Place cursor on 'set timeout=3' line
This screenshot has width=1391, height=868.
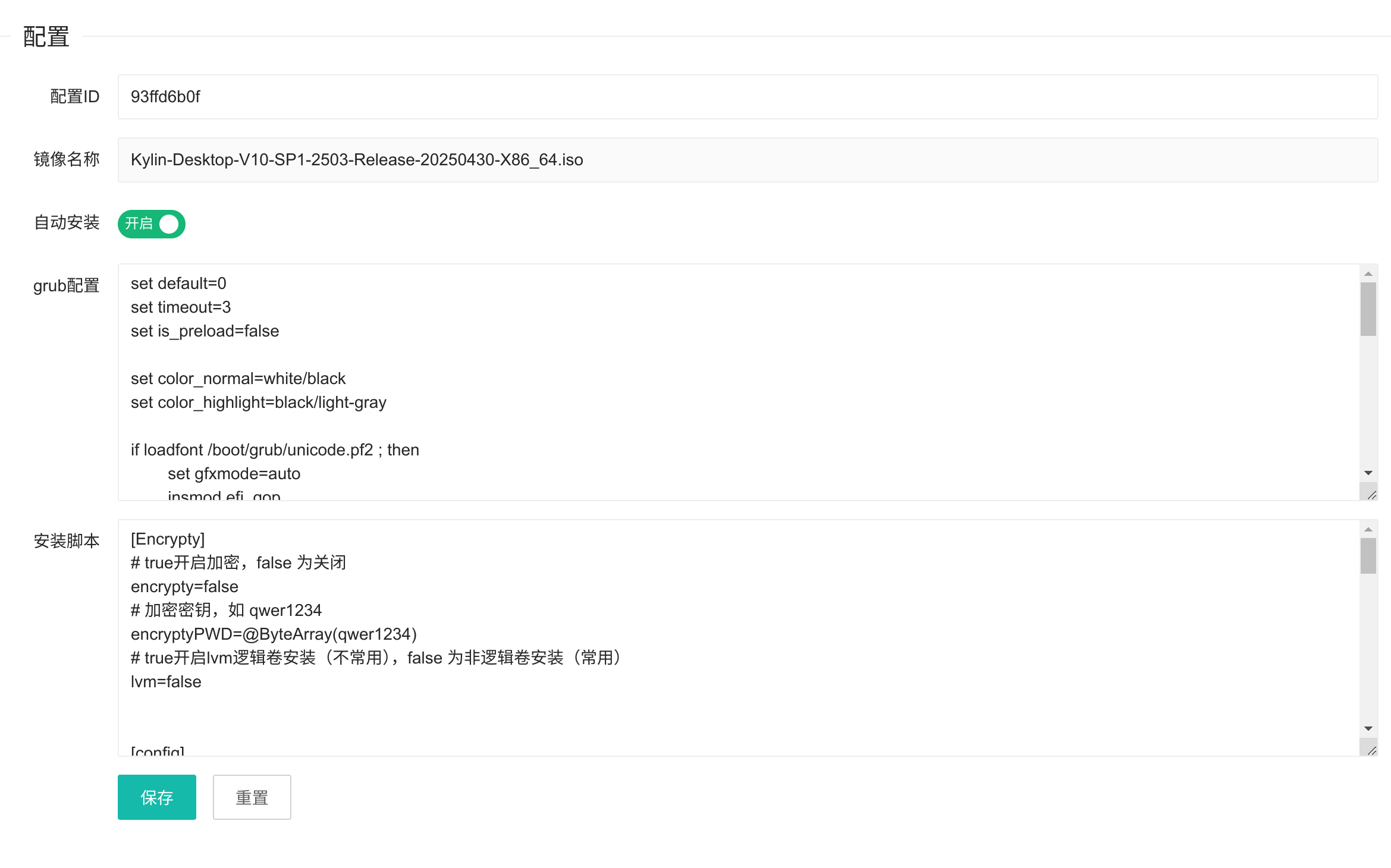pyautogui.click(x=181, y=307)
